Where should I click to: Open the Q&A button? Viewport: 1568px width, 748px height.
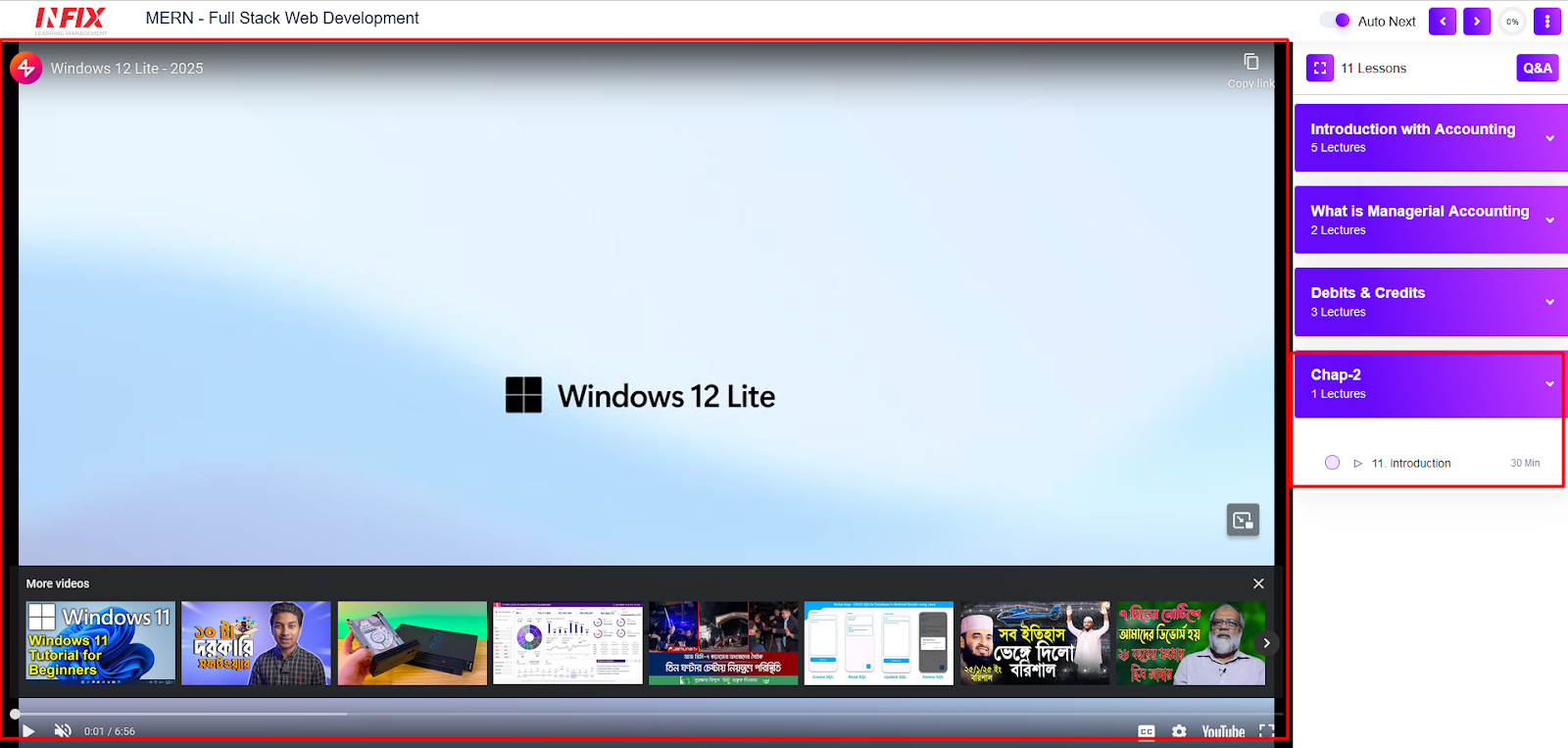point(1538,68)
